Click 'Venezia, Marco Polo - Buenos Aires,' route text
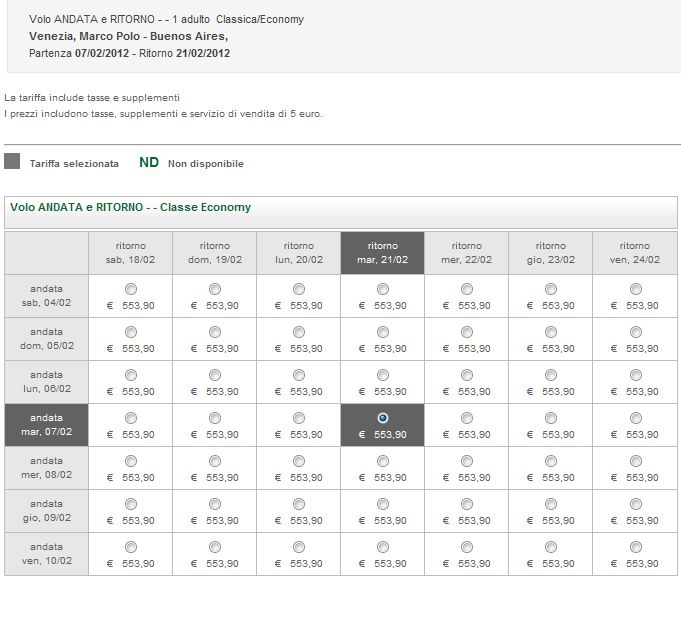This screenshot has height=617, width=681. coord(129,36)
